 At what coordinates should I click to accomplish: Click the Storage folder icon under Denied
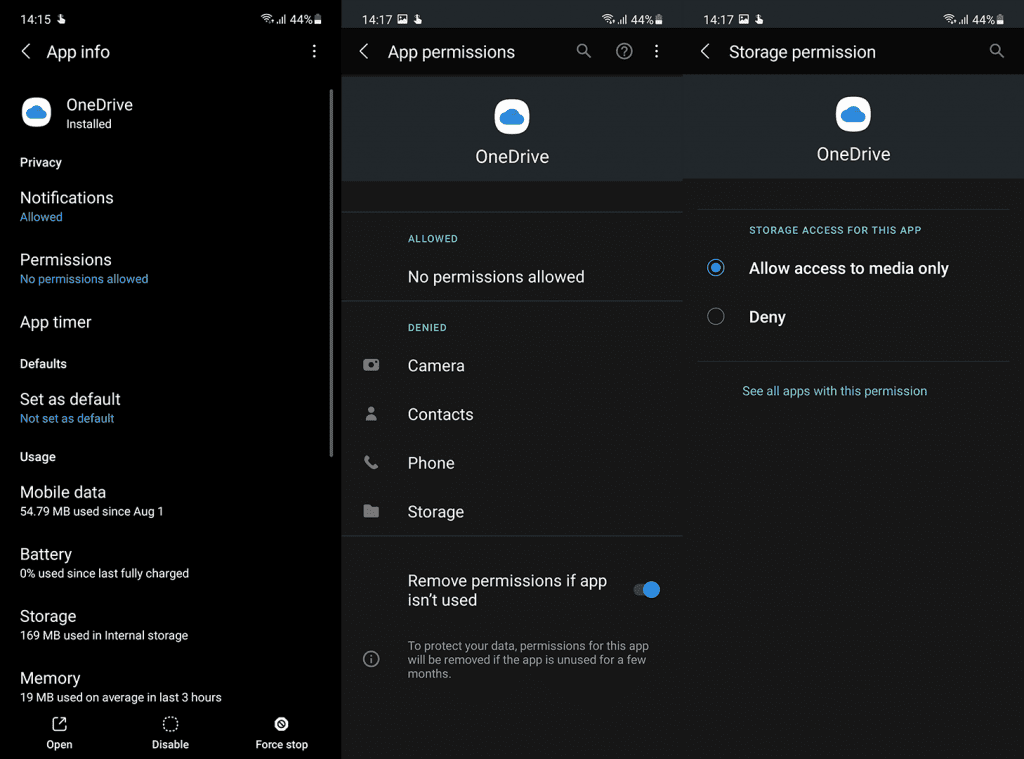click(x=371, y=511)
